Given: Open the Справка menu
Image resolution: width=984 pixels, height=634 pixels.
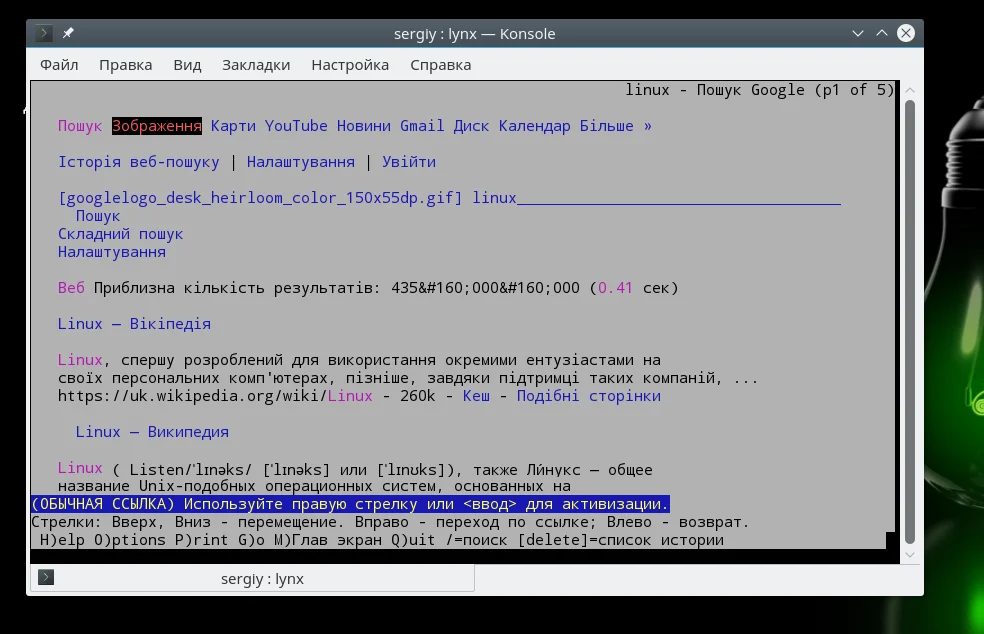Looking at the screenshot, I should [x=441, y=65].
